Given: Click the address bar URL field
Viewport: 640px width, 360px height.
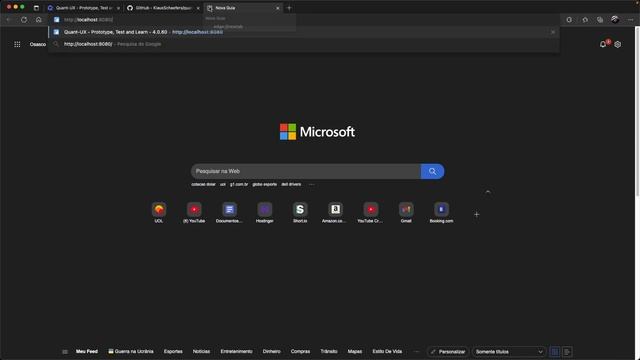Looking at the screenshot, I should pos(304,19).
